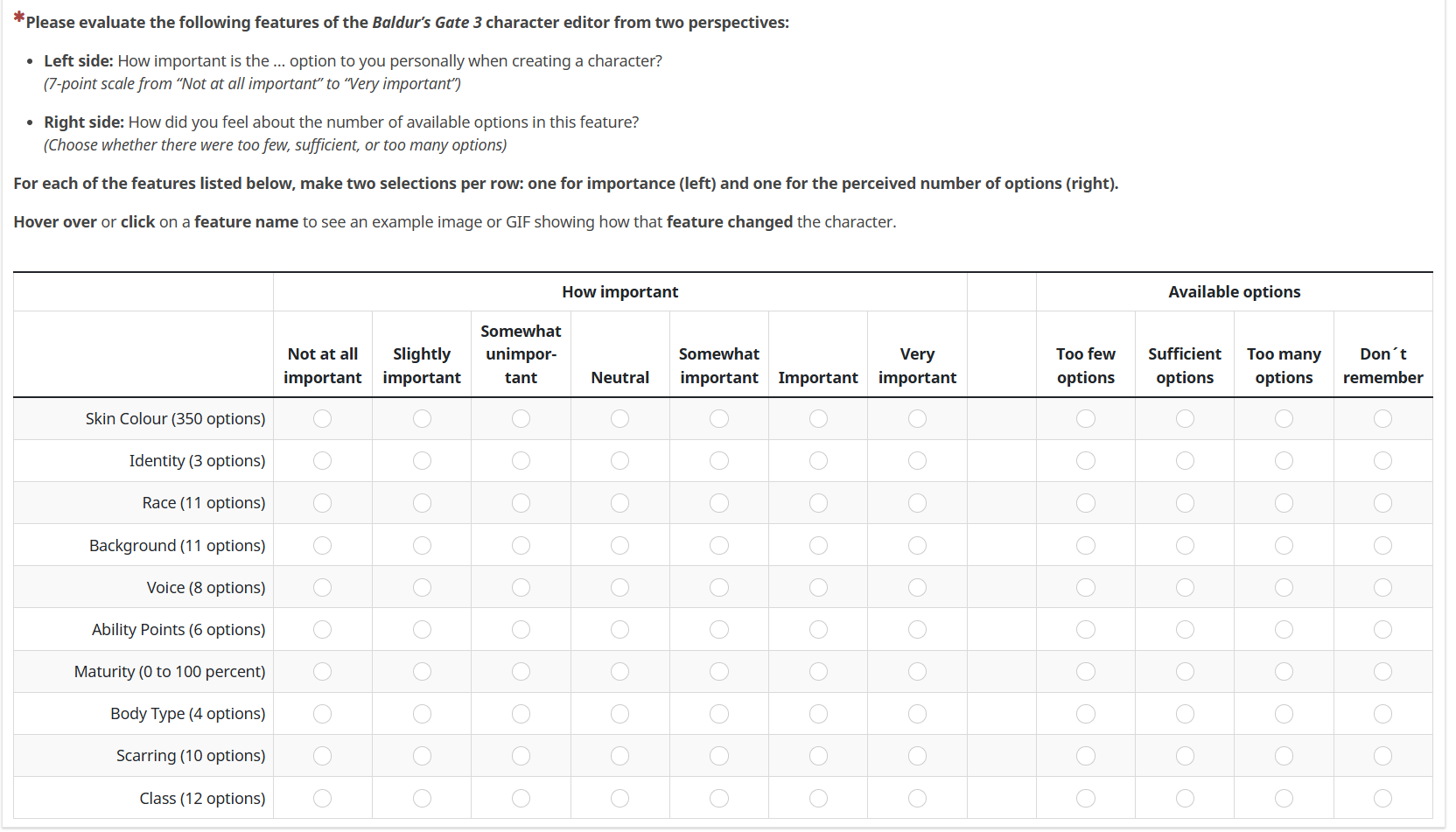Select Too few options for Identity
Viewport: 1456px width, 832px height.
[x=1086, y=461]
